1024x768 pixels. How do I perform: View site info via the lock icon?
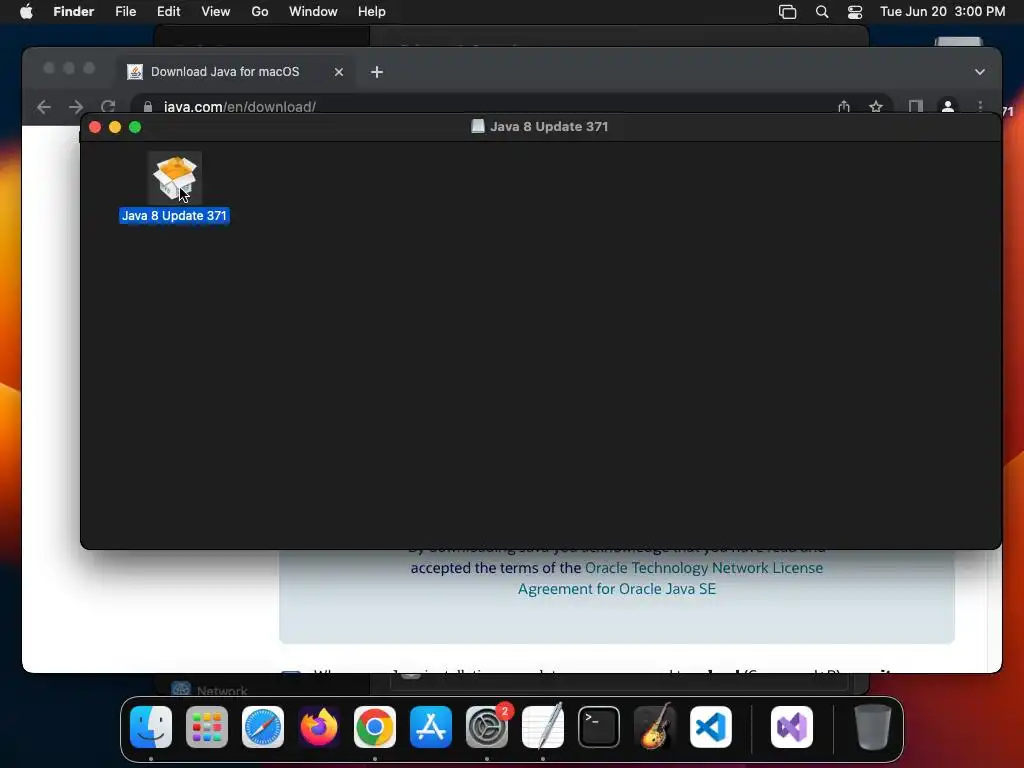pos(148,106)
